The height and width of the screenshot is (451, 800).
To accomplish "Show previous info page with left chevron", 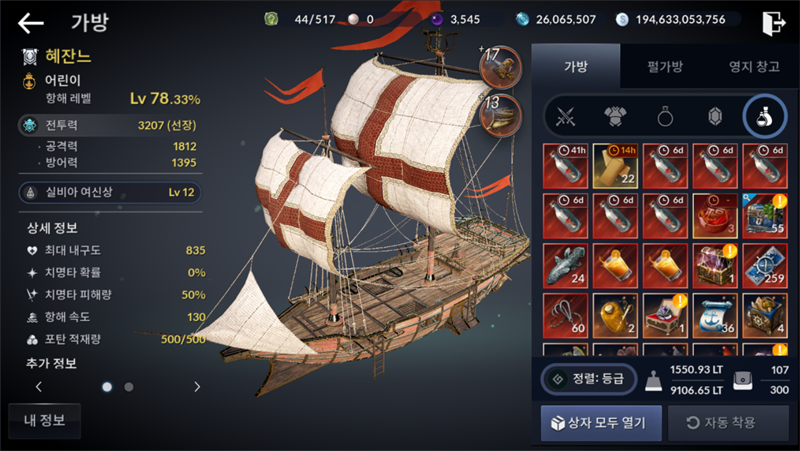I will click(39, 387).
